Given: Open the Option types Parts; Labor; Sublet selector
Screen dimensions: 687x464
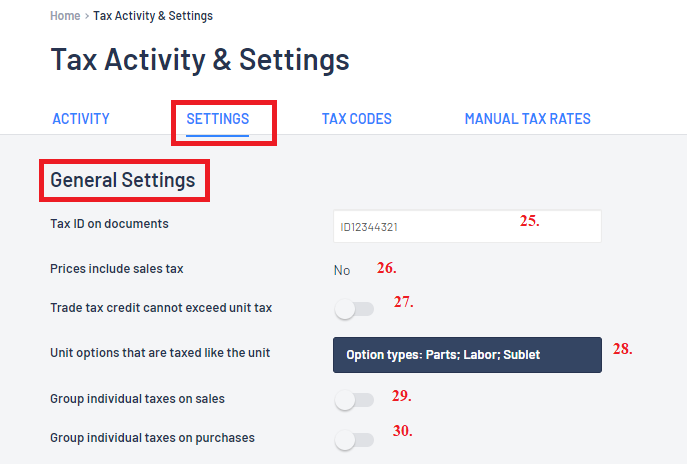Looking at the screenshot, I should pos(467,355).
